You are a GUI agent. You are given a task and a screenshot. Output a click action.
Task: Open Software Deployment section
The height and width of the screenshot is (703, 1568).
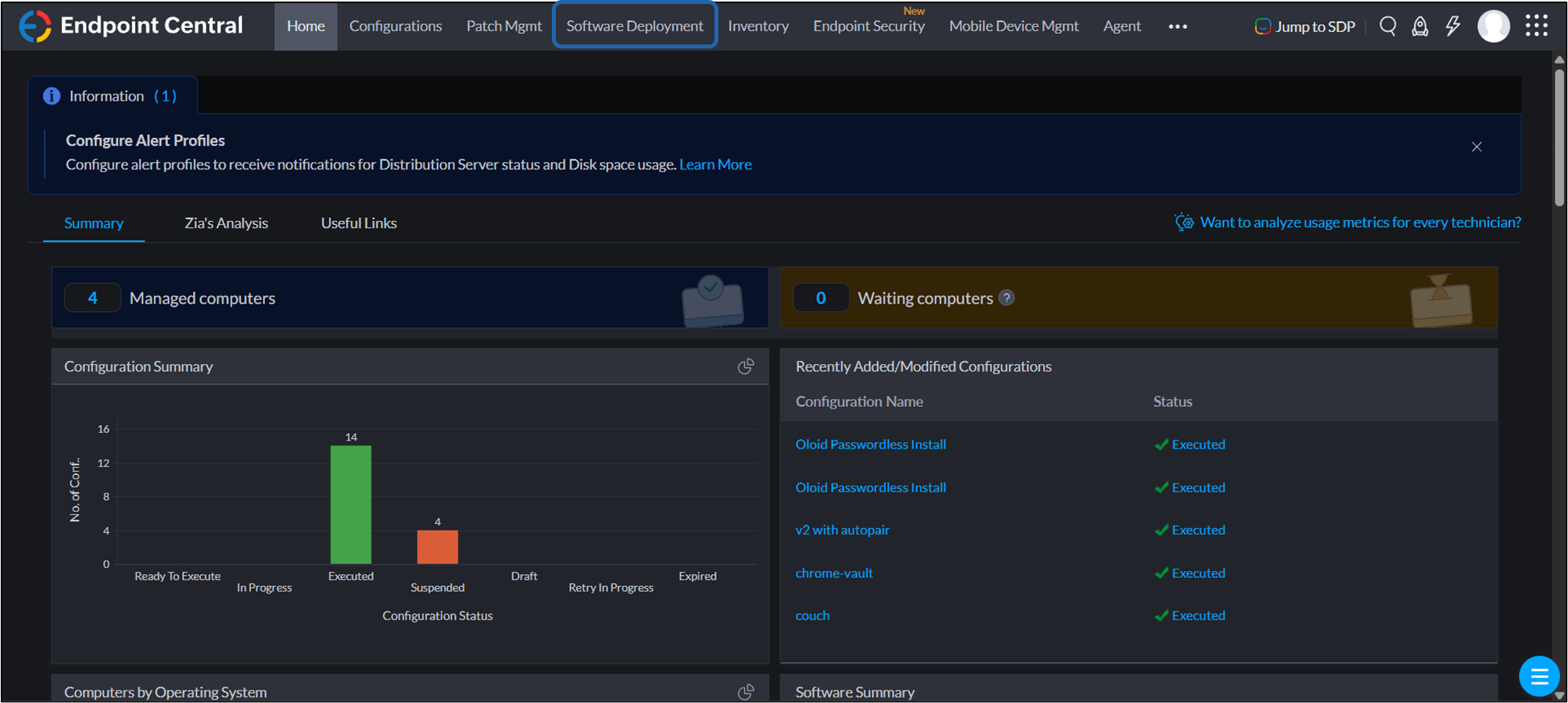635,27
